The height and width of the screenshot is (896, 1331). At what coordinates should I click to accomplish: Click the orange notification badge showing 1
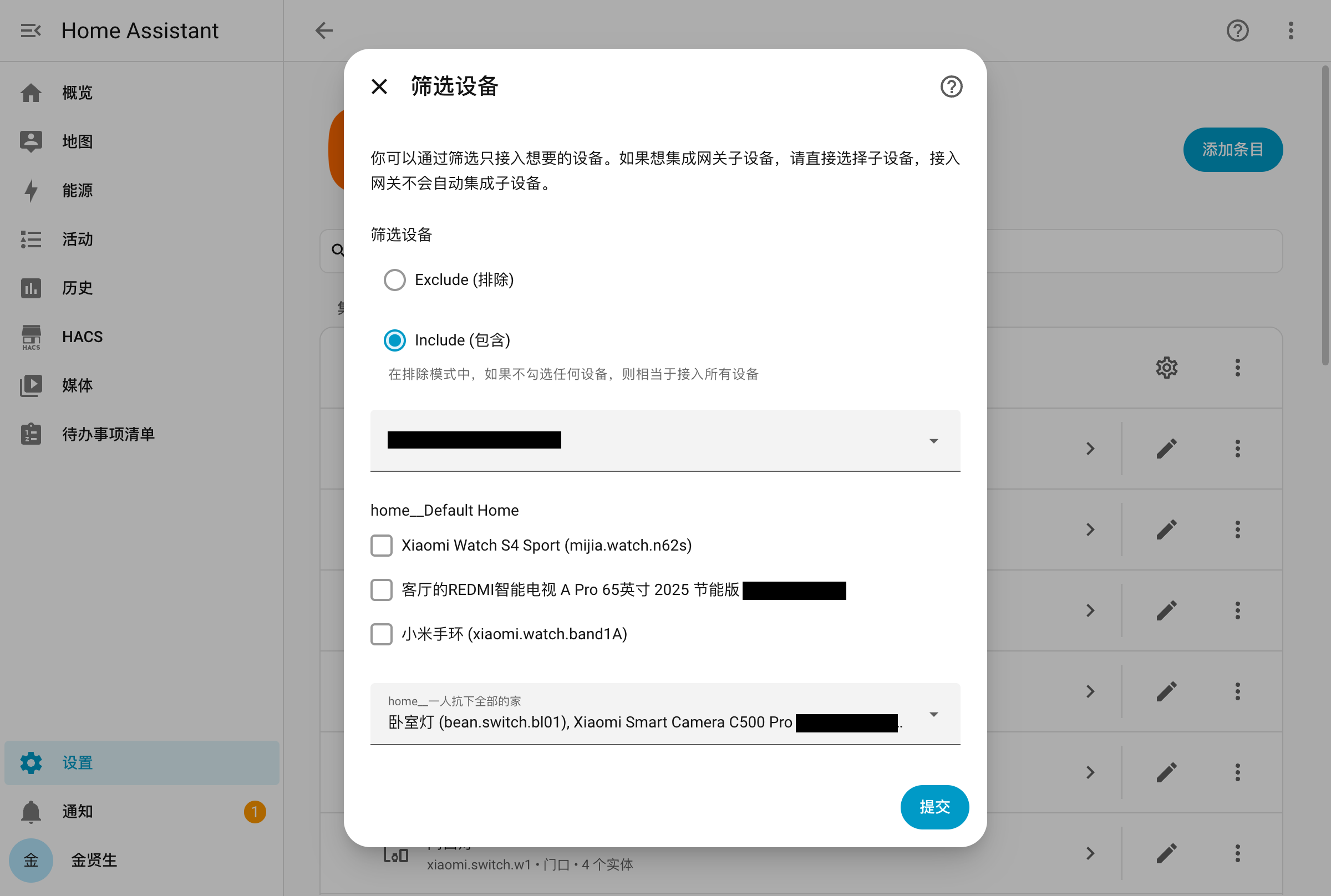pyautogui.click(x=255, y=811)
